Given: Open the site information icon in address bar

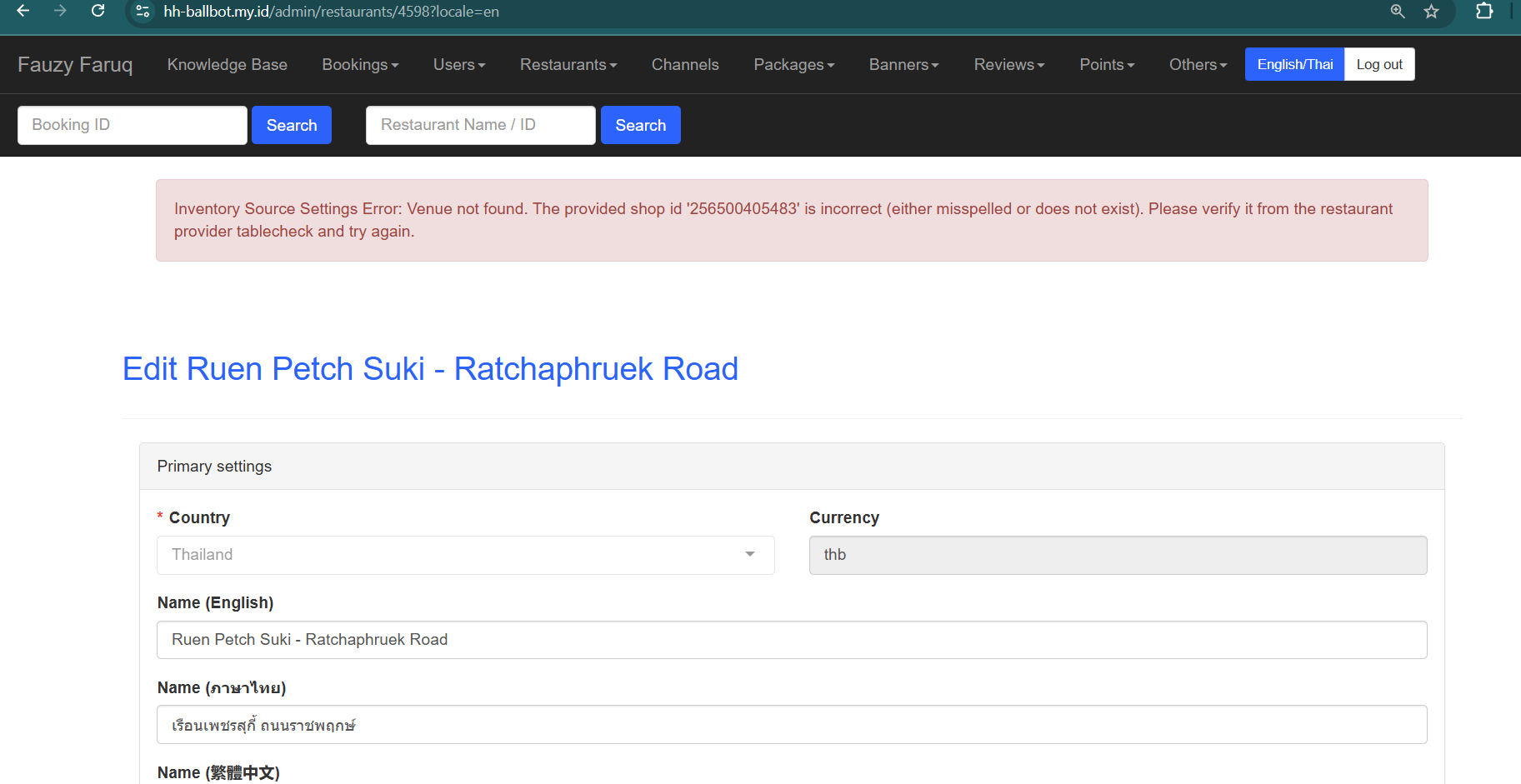Looking at the screenshot, I should pos(143,12).
